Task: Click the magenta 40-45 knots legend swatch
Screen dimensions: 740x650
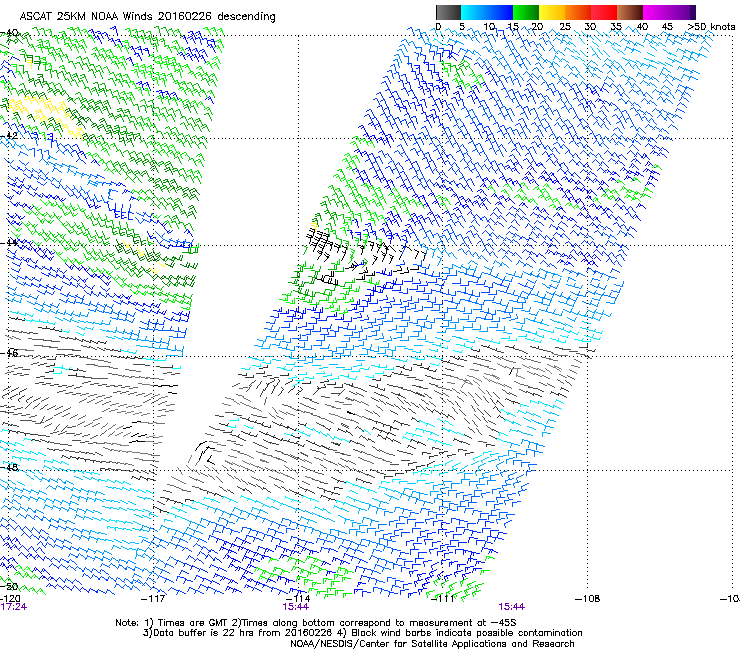Action: 656,12
